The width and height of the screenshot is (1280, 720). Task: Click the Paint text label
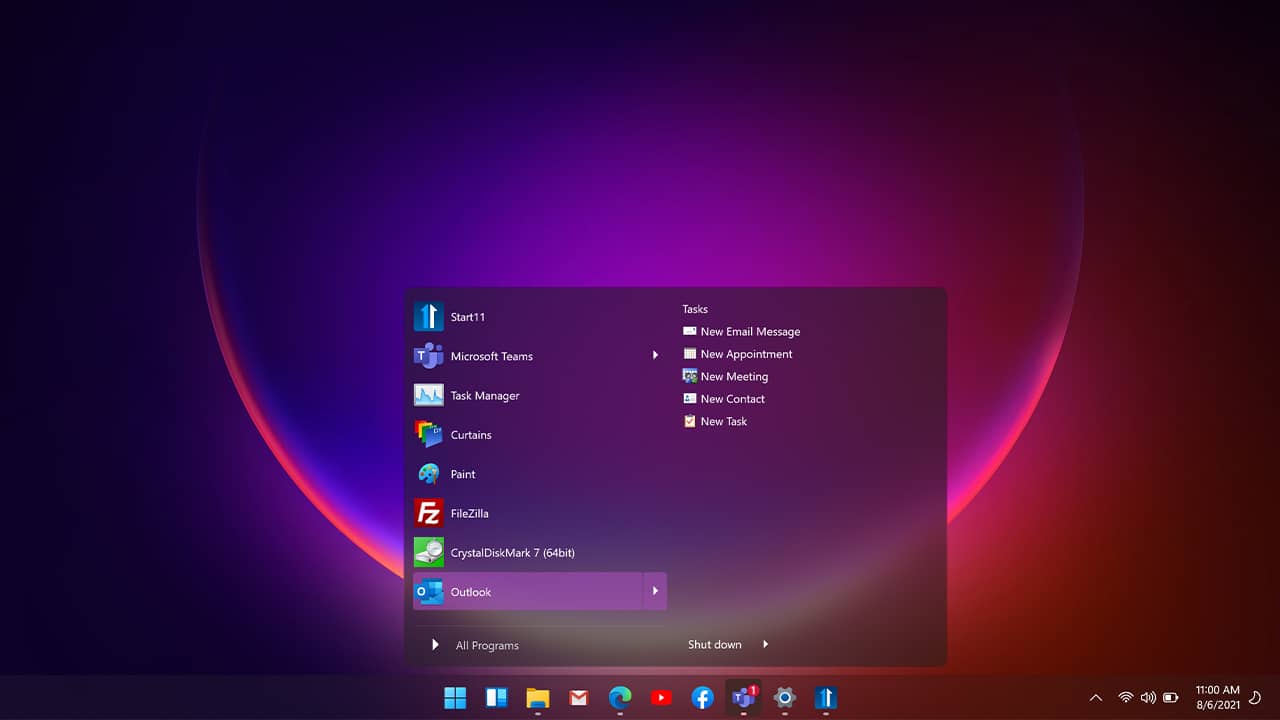click(x=463, y=474)
